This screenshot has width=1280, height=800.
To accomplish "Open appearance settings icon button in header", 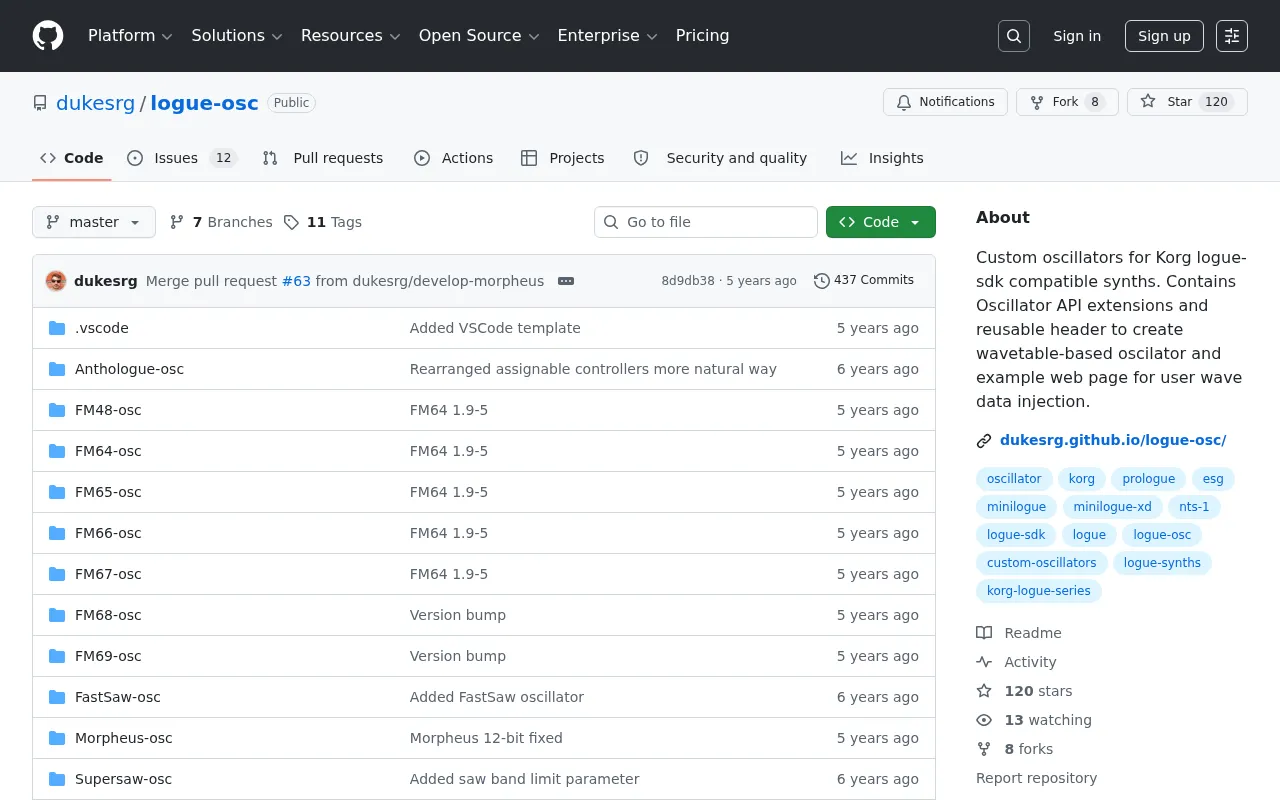I will 1232,36.
